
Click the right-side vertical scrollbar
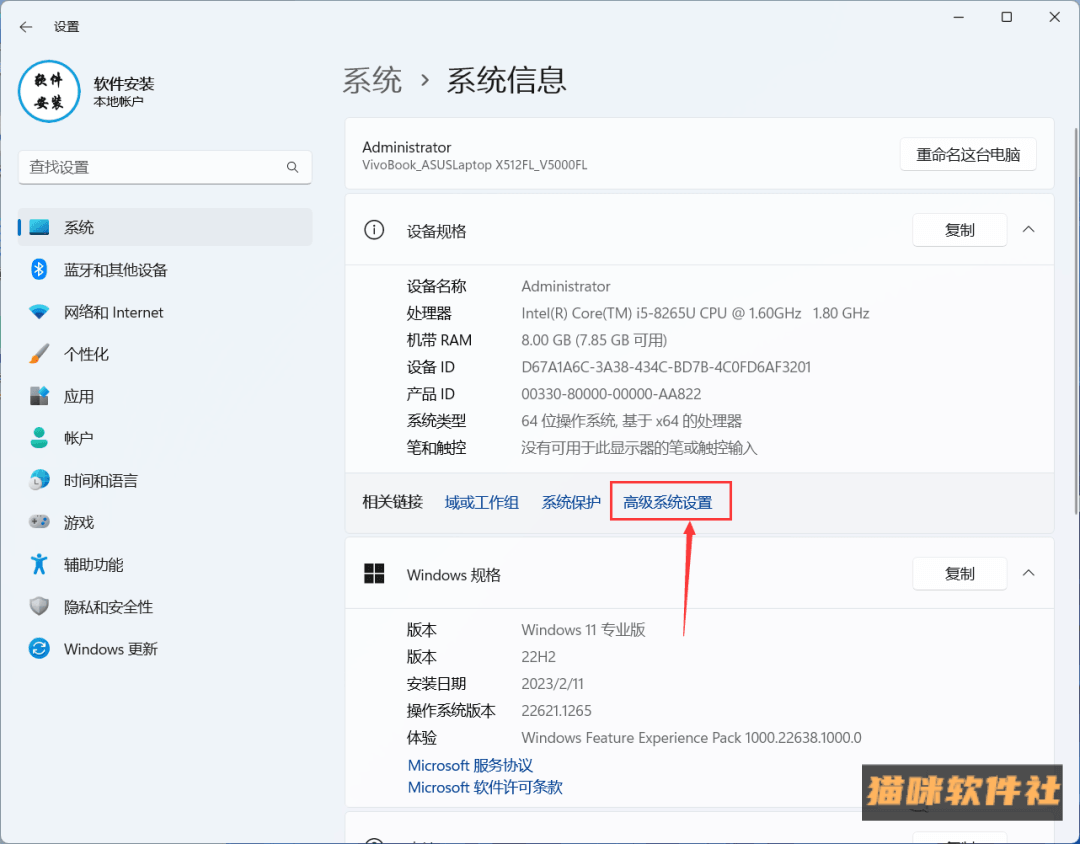[1076, 320]
